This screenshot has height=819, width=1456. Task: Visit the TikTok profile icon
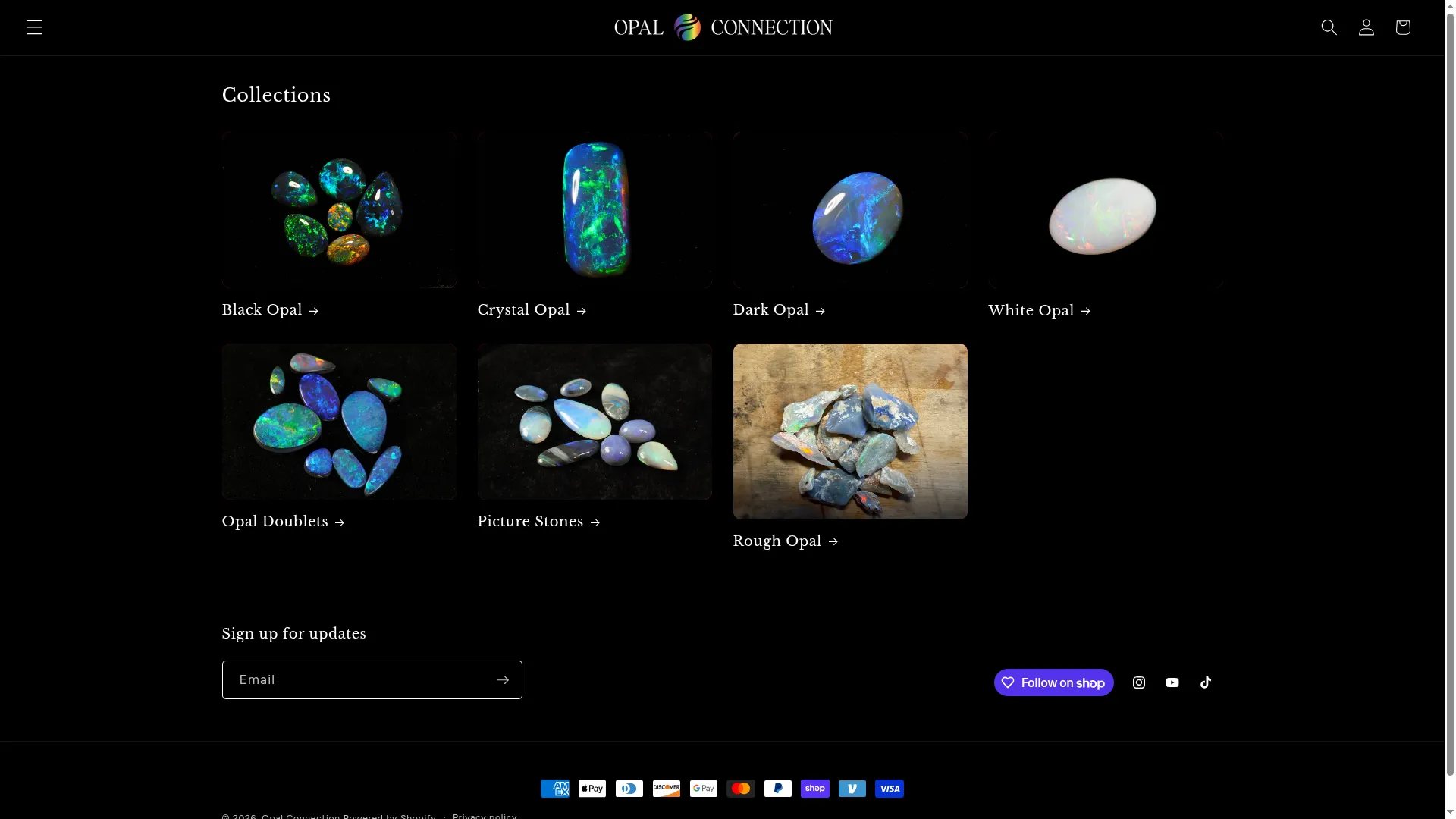pyautogui.click(x=1206, y=682)
